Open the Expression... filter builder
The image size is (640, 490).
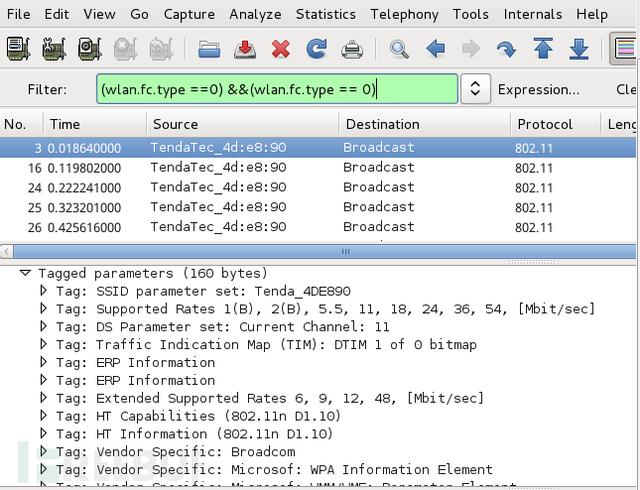tap(538, 89)
